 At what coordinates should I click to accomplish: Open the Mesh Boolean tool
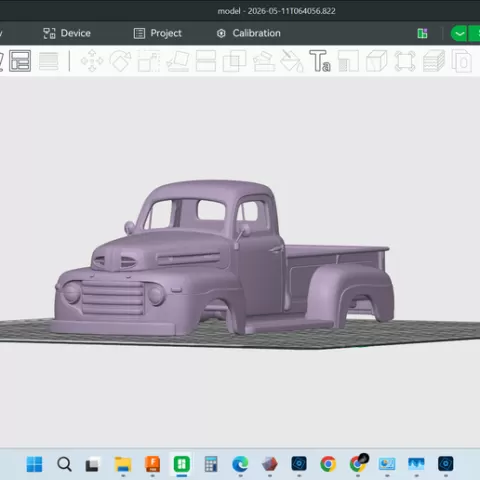234,61
